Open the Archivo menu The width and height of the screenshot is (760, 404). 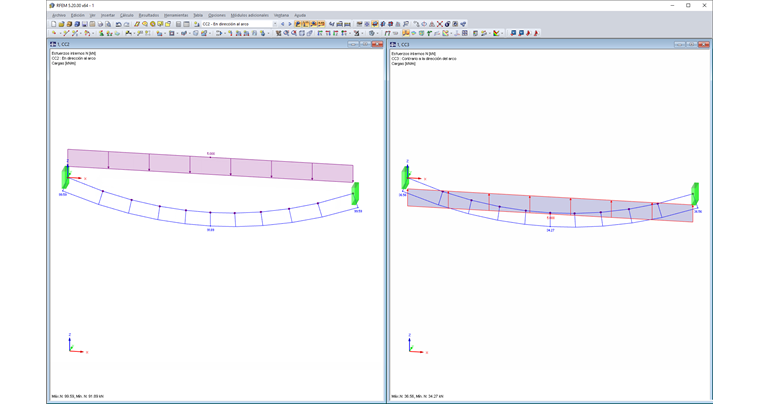click(59, 15)
